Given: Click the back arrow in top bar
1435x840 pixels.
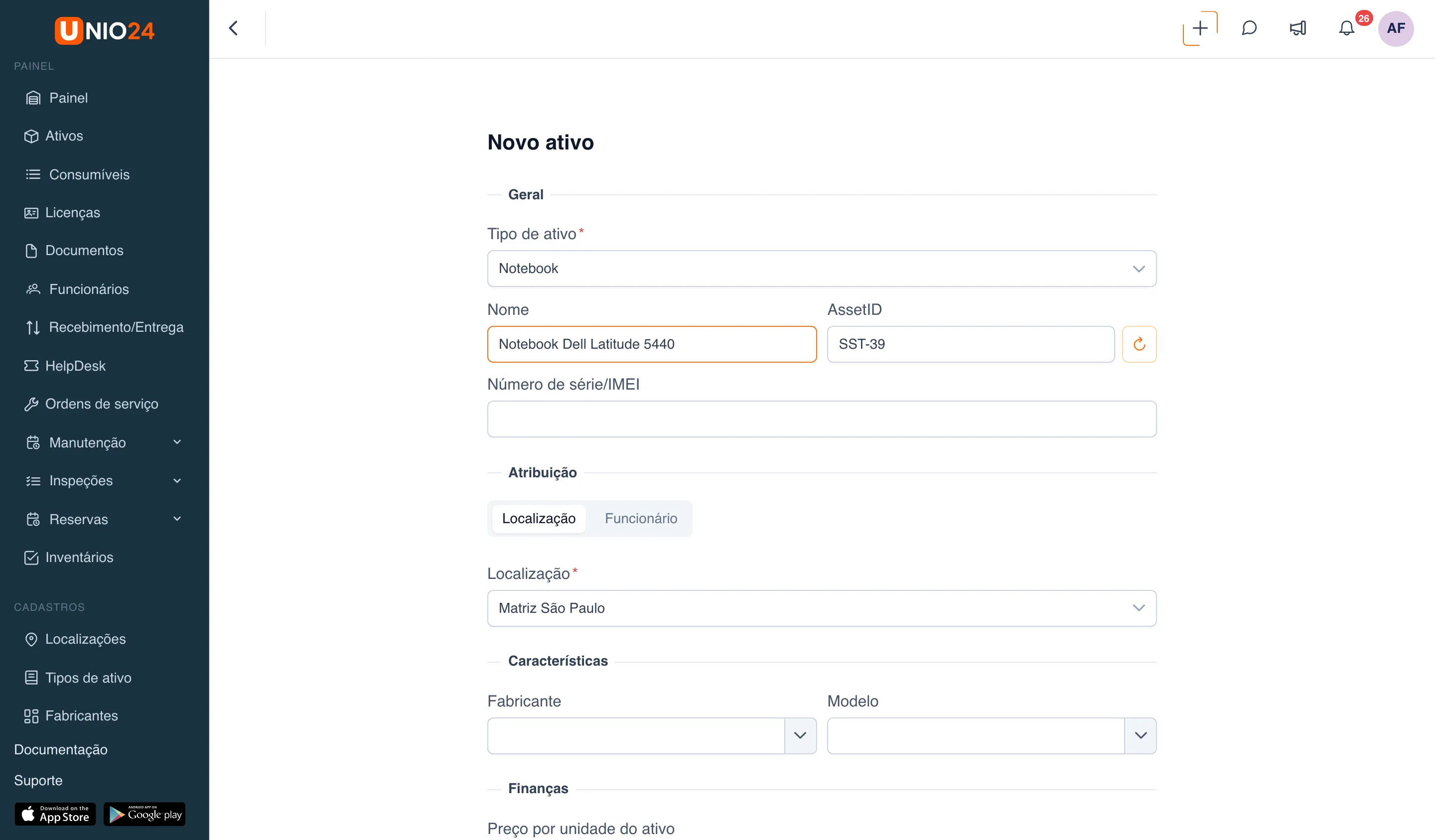Looking at the screenshot, I should click(234, 28).
